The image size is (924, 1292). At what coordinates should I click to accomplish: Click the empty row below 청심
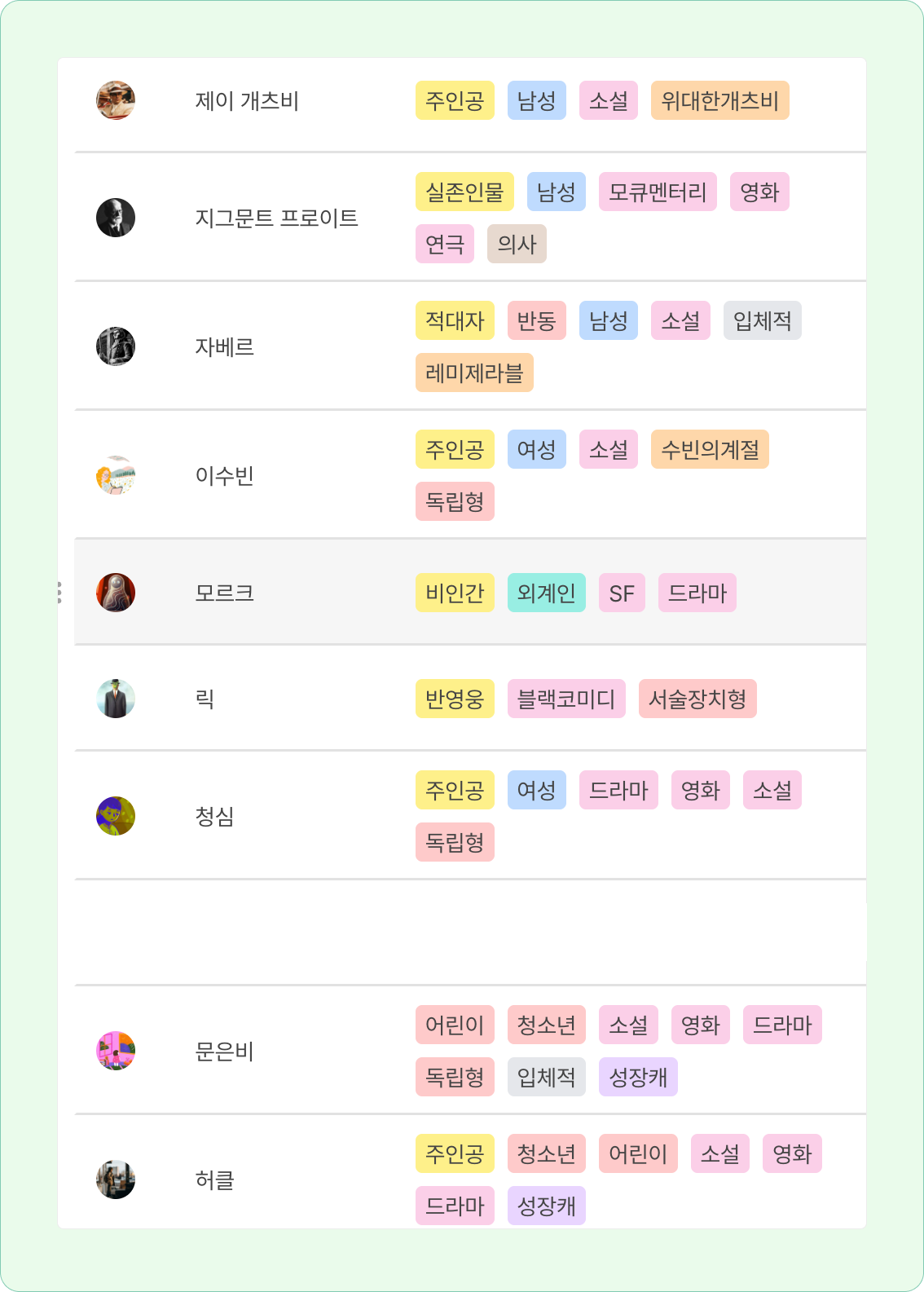(470, 933)
